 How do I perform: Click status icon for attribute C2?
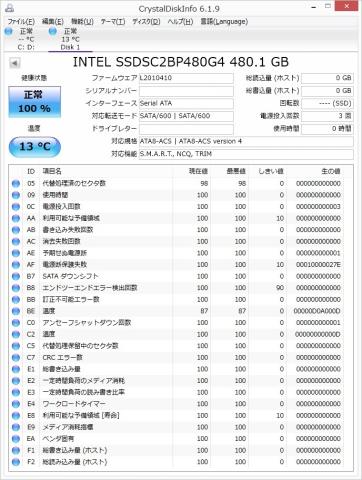[16, 334]
